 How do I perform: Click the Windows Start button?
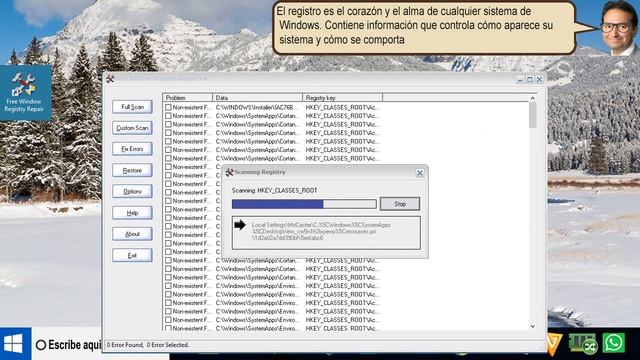pos(15,344)
